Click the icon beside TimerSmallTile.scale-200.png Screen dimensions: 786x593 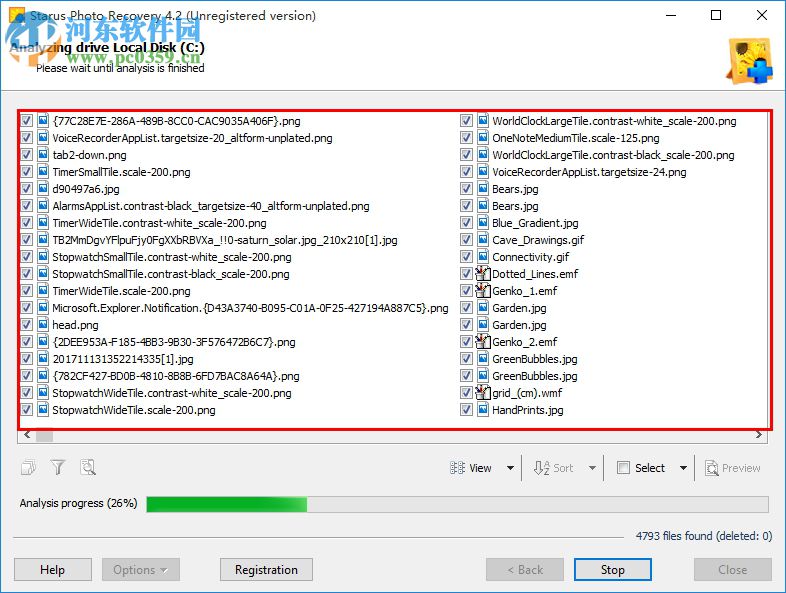43,172
